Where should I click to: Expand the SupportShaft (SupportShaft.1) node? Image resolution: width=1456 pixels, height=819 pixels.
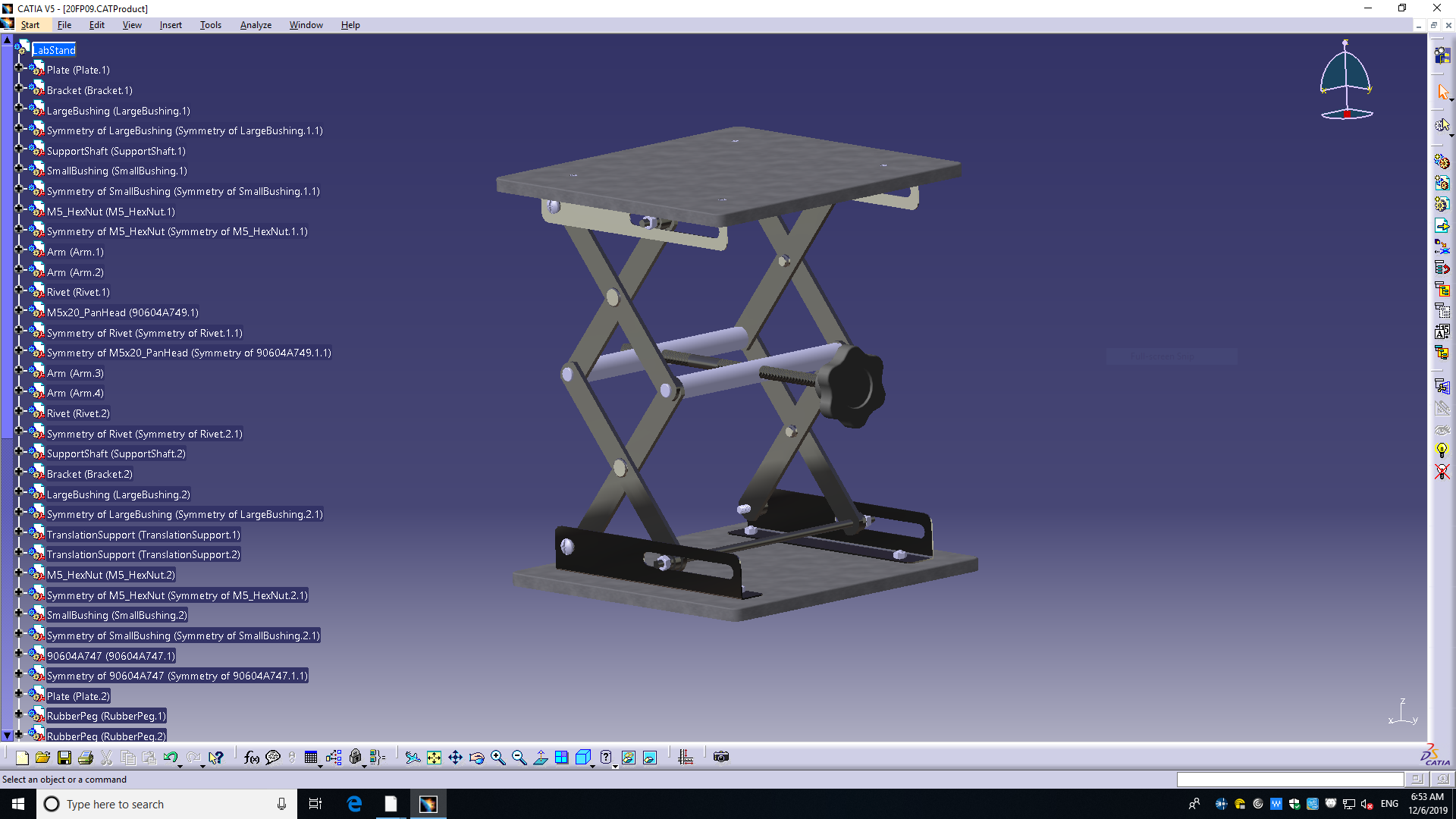click(x=19, y=149)
